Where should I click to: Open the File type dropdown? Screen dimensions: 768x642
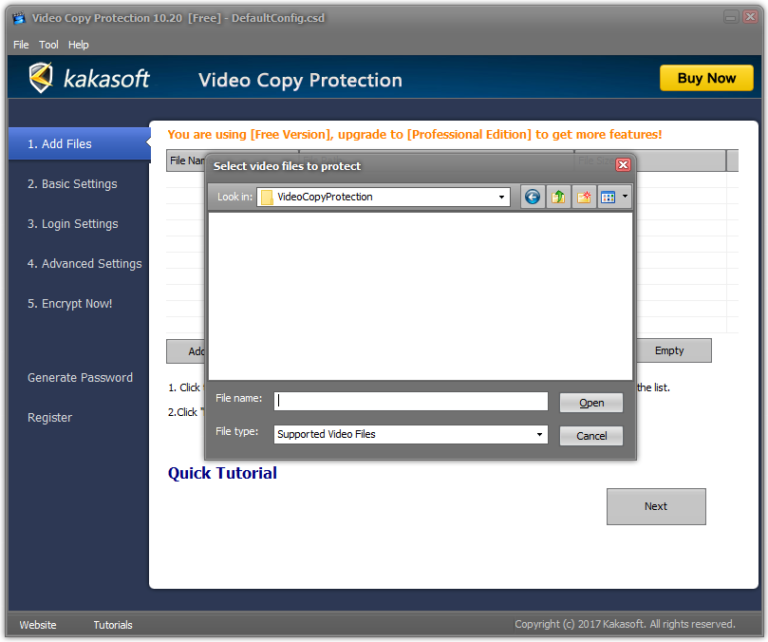(540, 435)
